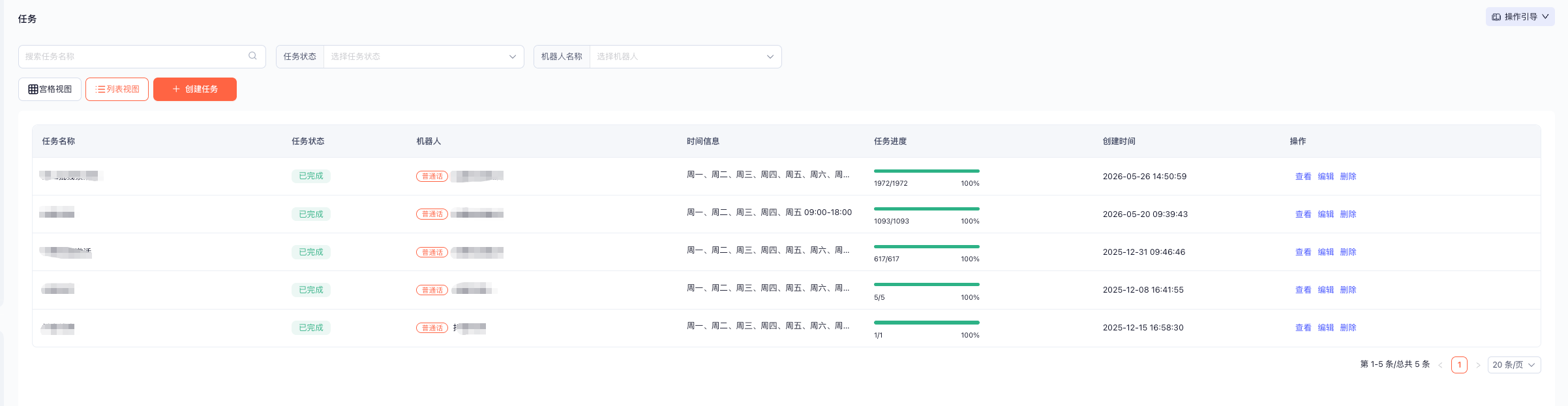Click 编辑 for task created 2025-12-08 16:41:55
This screenshot has height=406, width=1568.
(x=1326, y=290)
